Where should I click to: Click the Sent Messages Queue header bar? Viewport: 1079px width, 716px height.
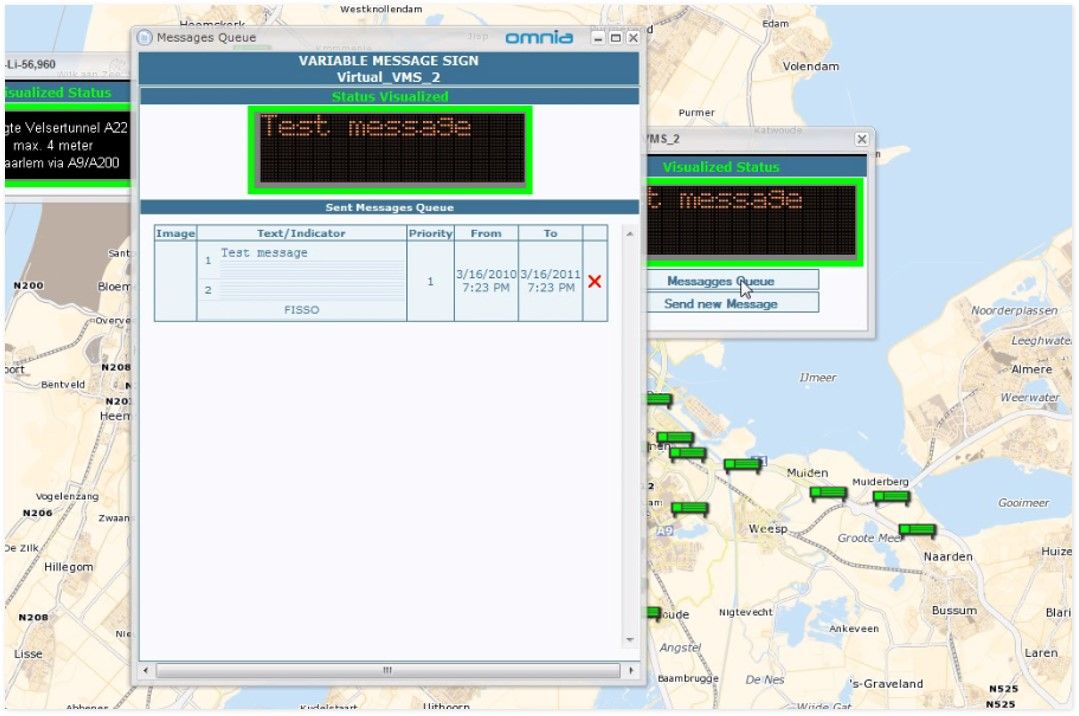click(389, 207)
